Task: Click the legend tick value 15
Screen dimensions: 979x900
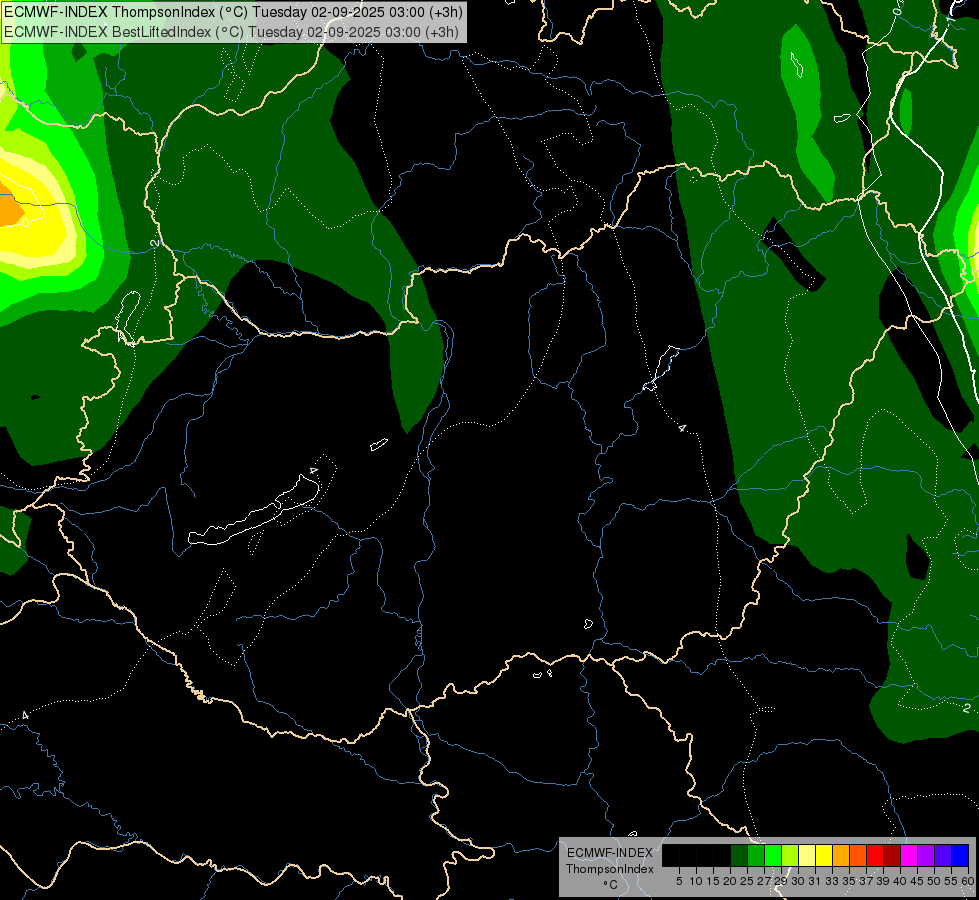Action: pos(713,881)
